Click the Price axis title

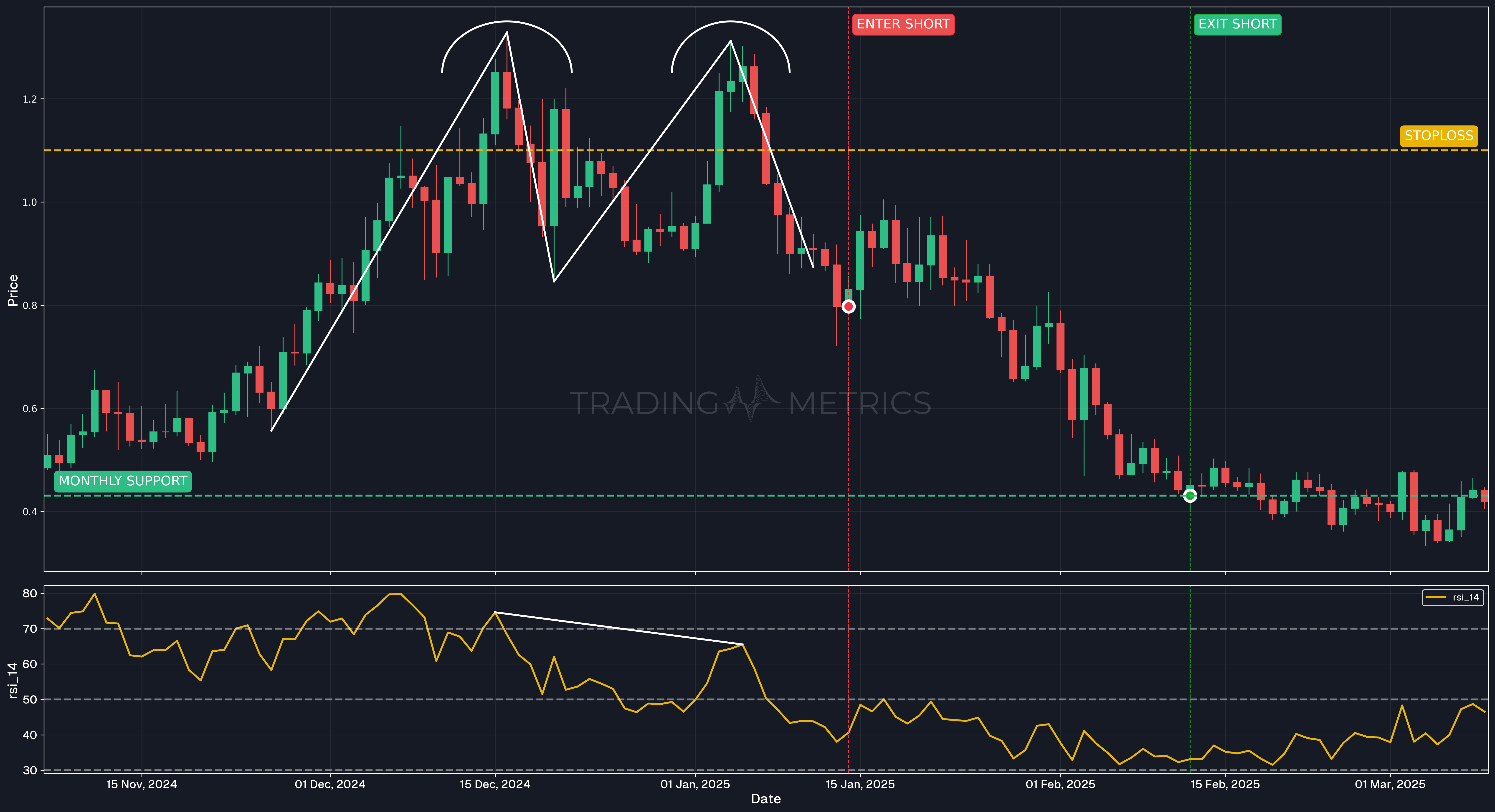tap(13, 290)
